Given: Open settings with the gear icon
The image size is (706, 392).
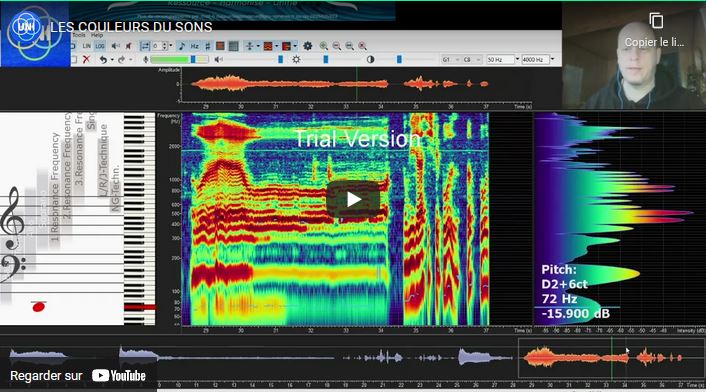Looking at the screenshot, I should click(308, 46).
